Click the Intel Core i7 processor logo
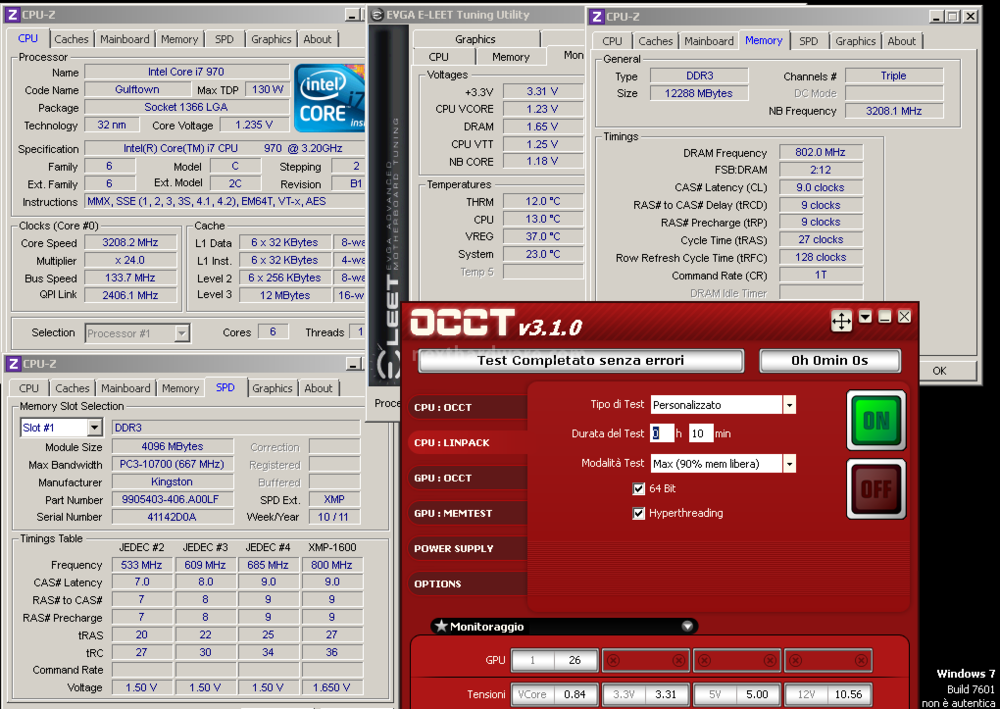1000x709 pixels. (x=329, y=98)
